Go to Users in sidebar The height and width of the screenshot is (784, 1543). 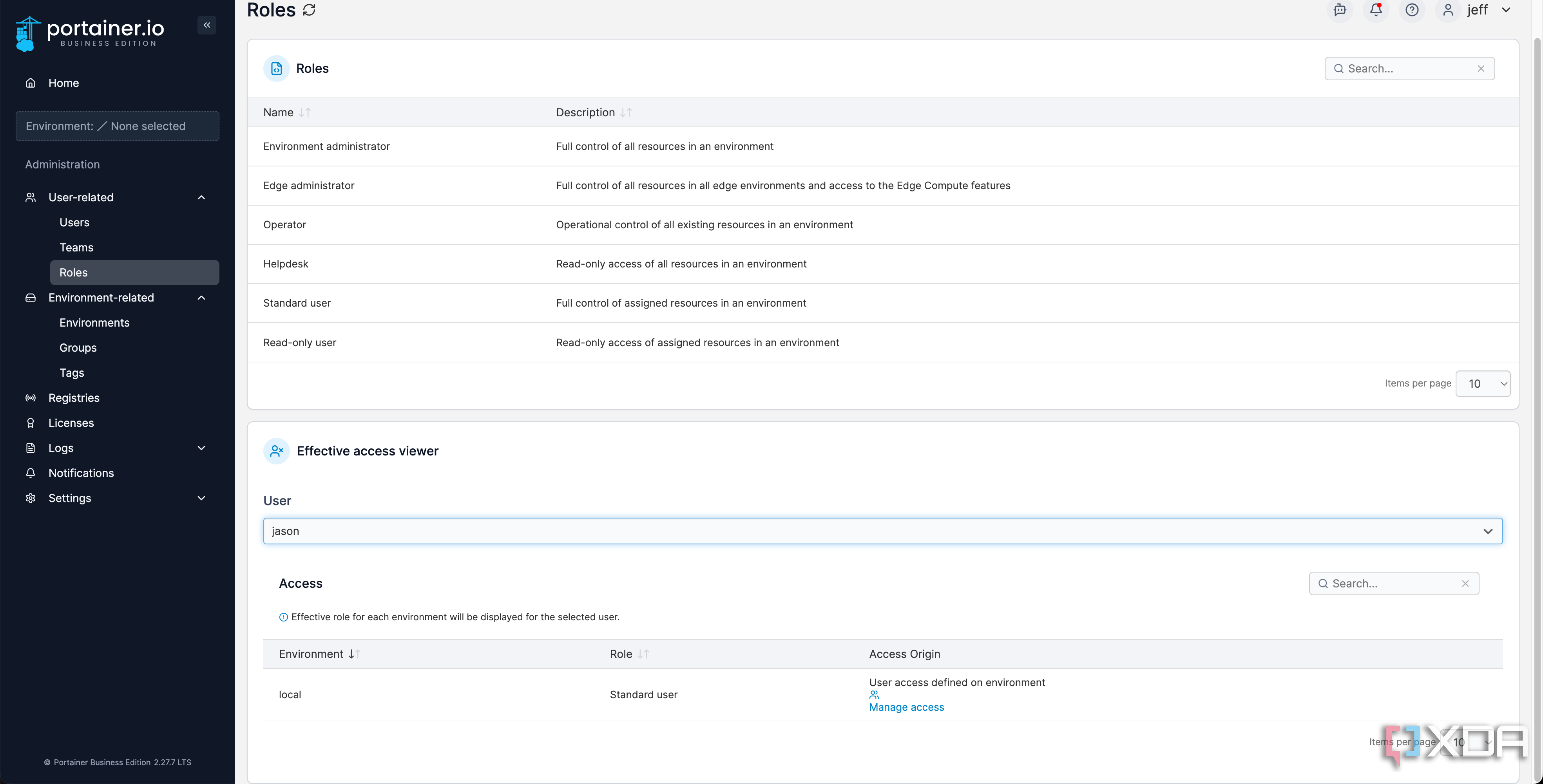click(74, 223)
